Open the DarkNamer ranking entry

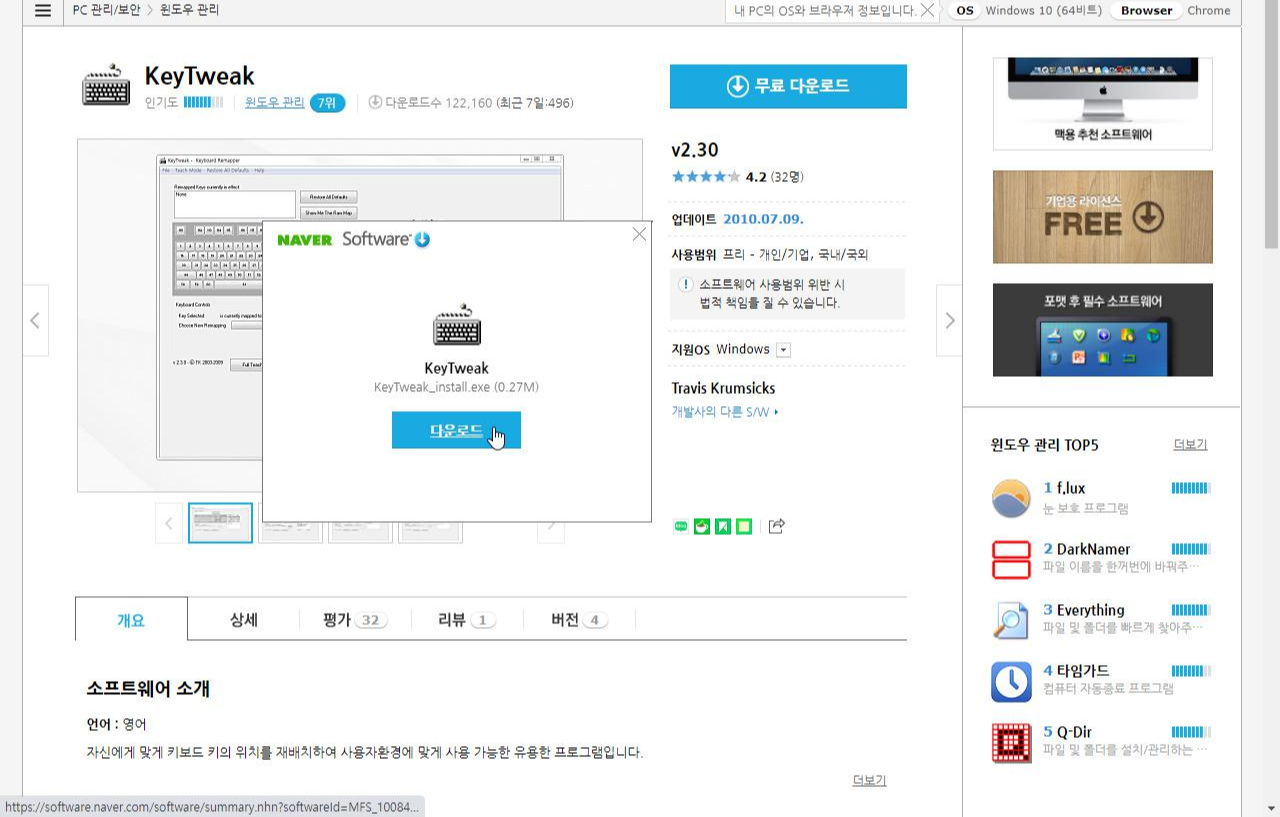pos(1101,559)
